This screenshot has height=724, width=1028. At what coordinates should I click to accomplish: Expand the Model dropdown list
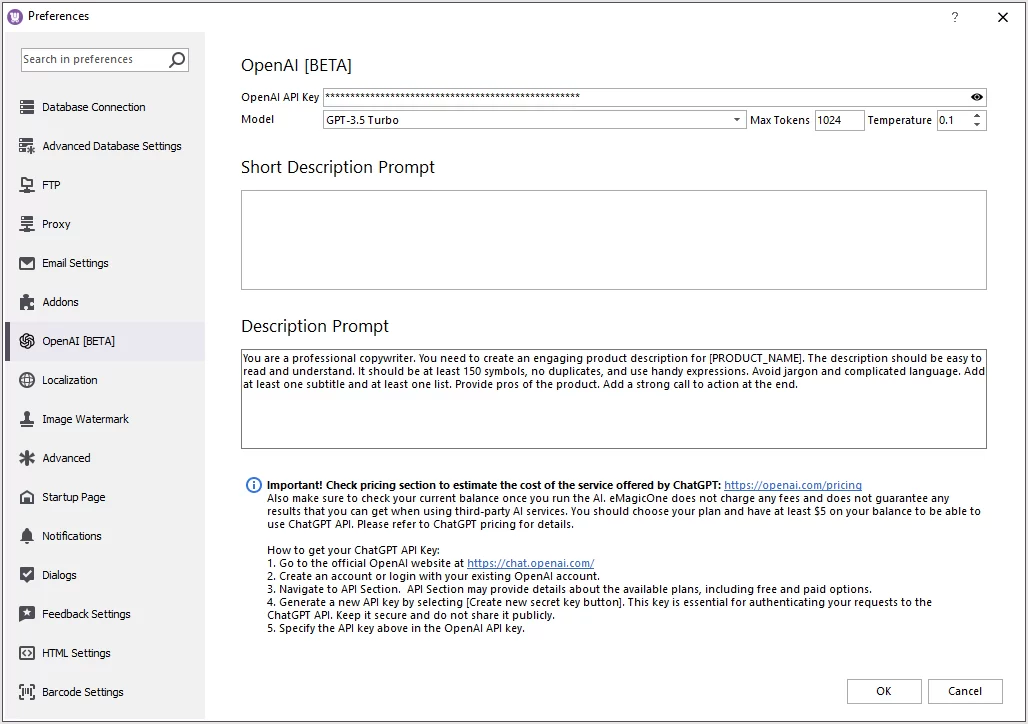click(x=737, y=120)
